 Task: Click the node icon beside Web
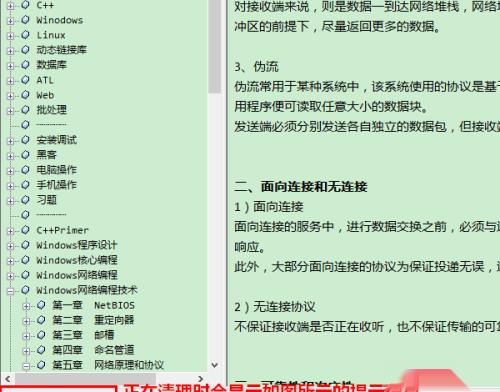pyautogui.click(x=25, y=95)
